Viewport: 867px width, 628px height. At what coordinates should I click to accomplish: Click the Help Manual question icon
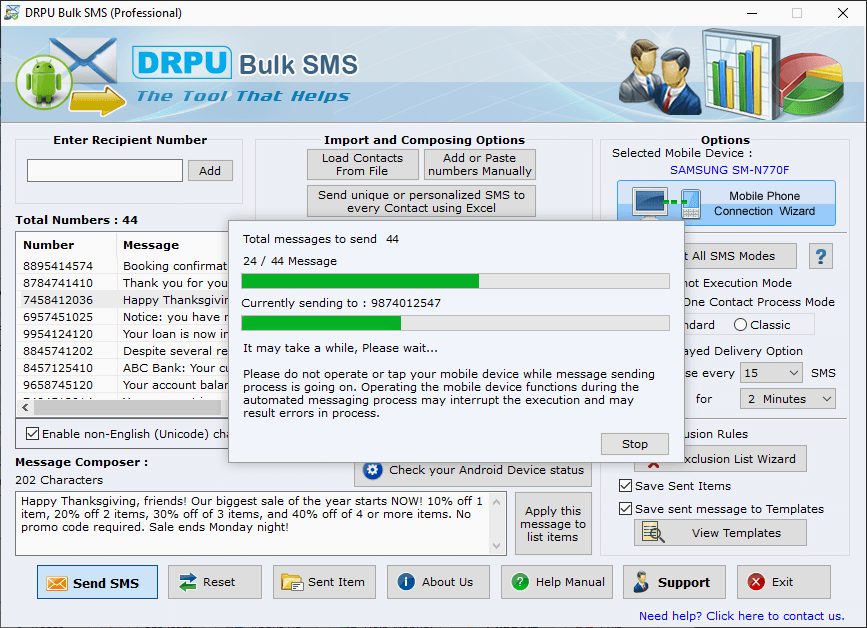pos(520,582)
